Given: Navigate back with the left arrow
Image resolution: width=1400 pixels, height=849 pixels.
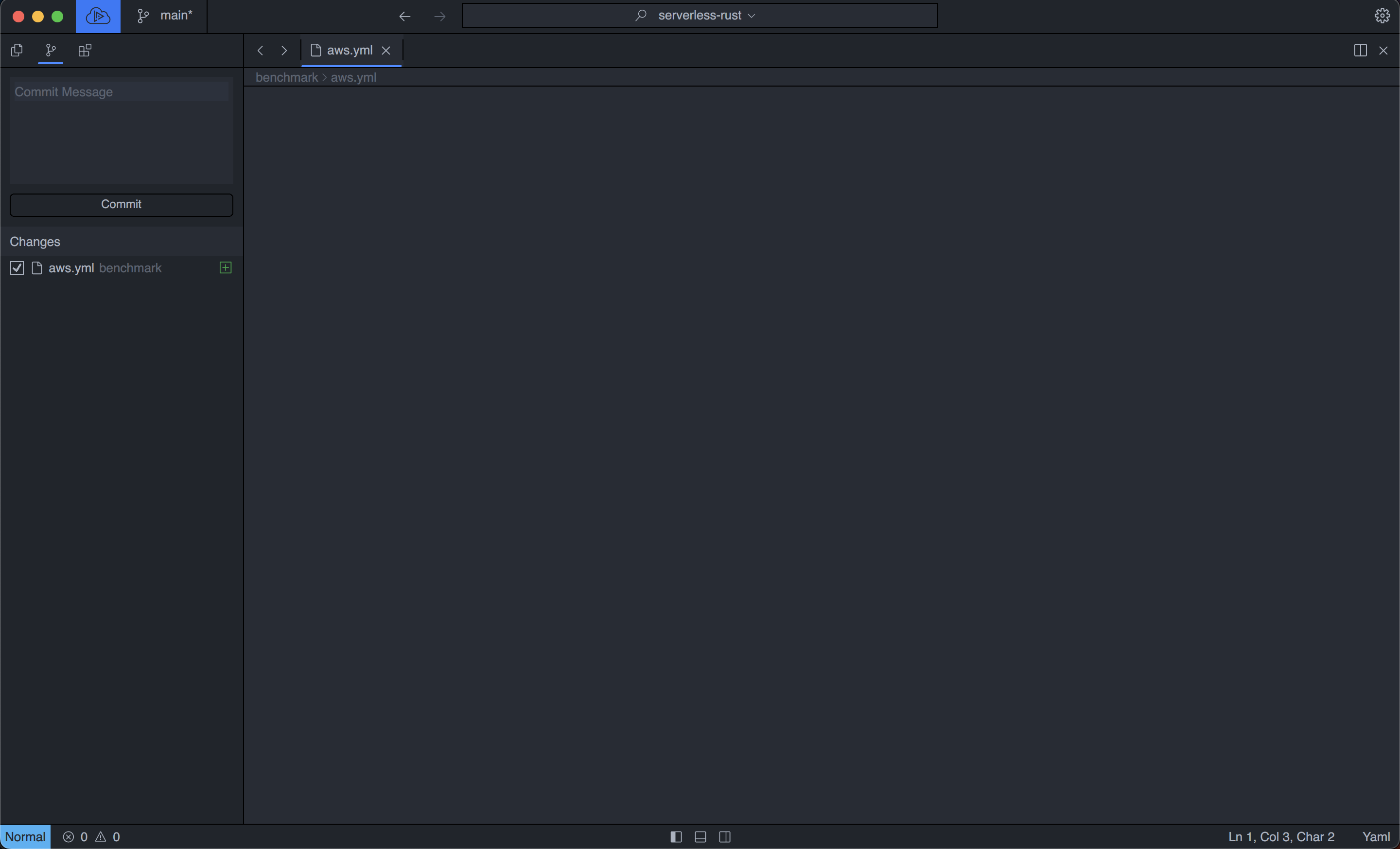Looking at the screenshot, I should pyautogui.click(x=404, y=16).
